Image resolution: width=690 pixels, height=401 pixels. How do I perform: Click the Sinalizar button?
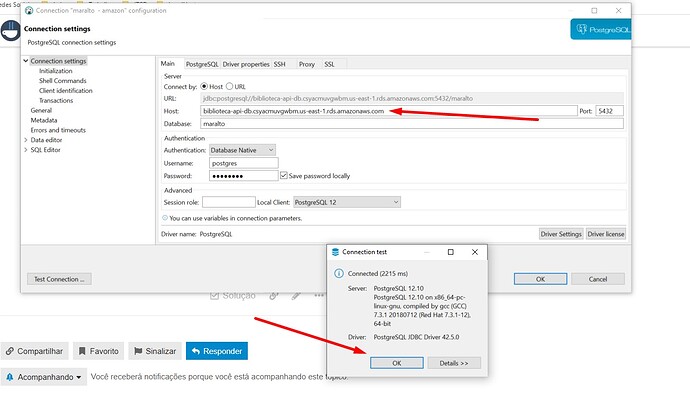pos(155,351)
